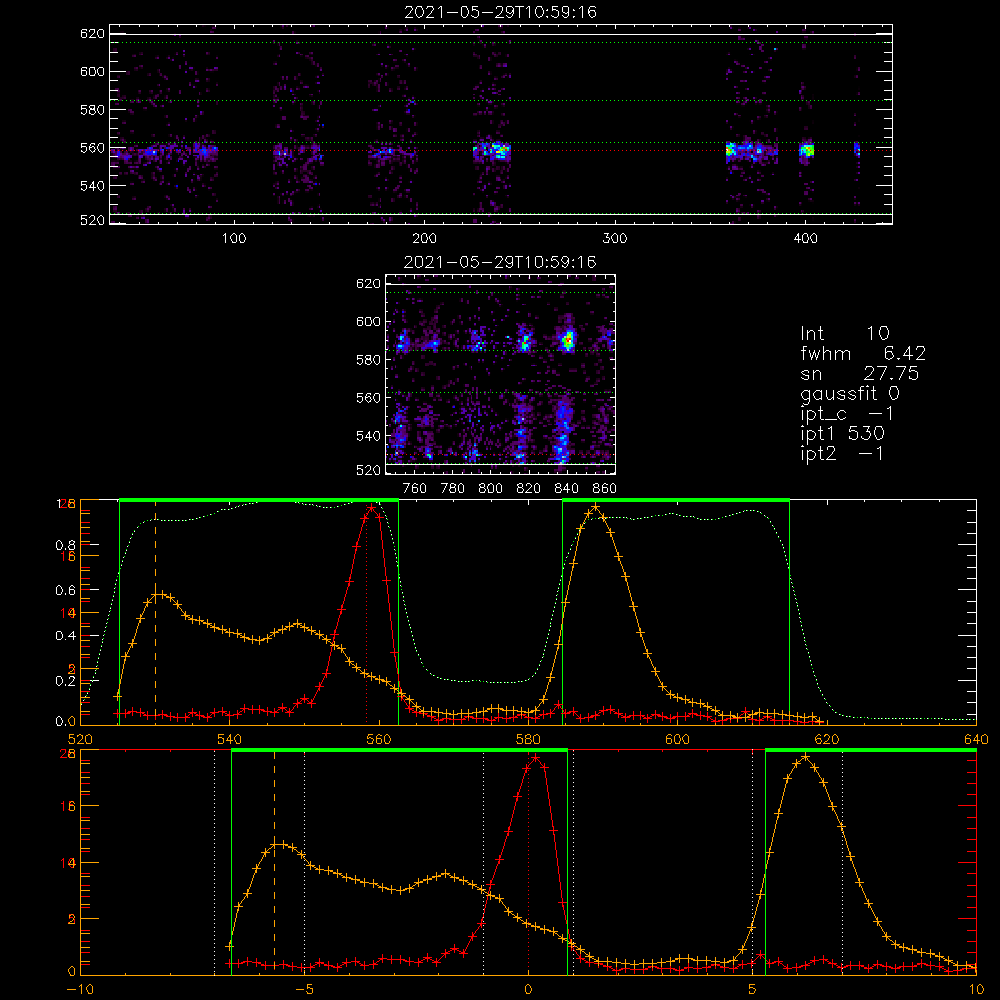Image resolution: width=1000 pixels, height=1000 pixels.
Task: Click x-axis label 200 of top spectrogram
Action: click(424, 239)
